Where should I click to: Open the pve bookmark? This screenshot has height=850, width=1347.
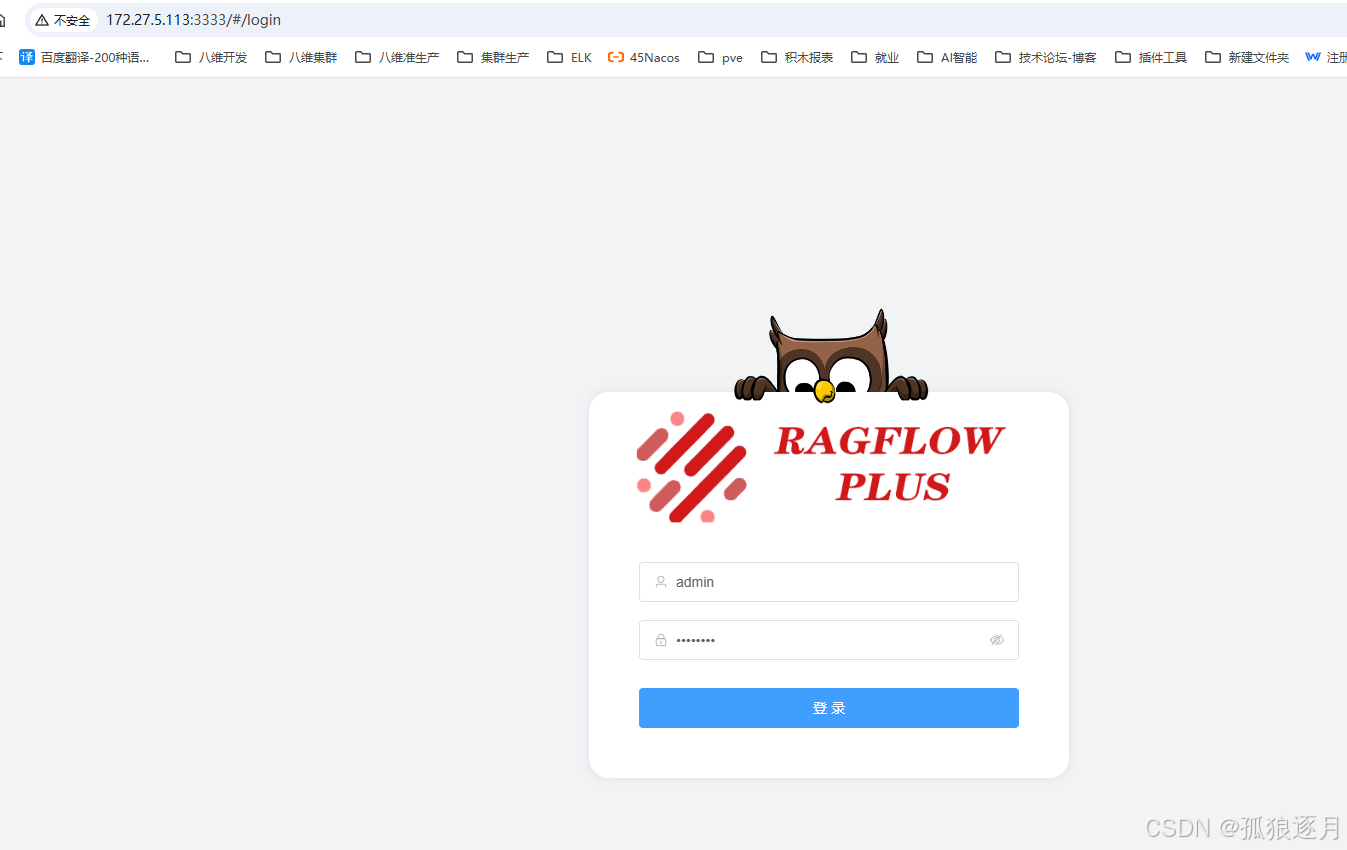point(719,57)
